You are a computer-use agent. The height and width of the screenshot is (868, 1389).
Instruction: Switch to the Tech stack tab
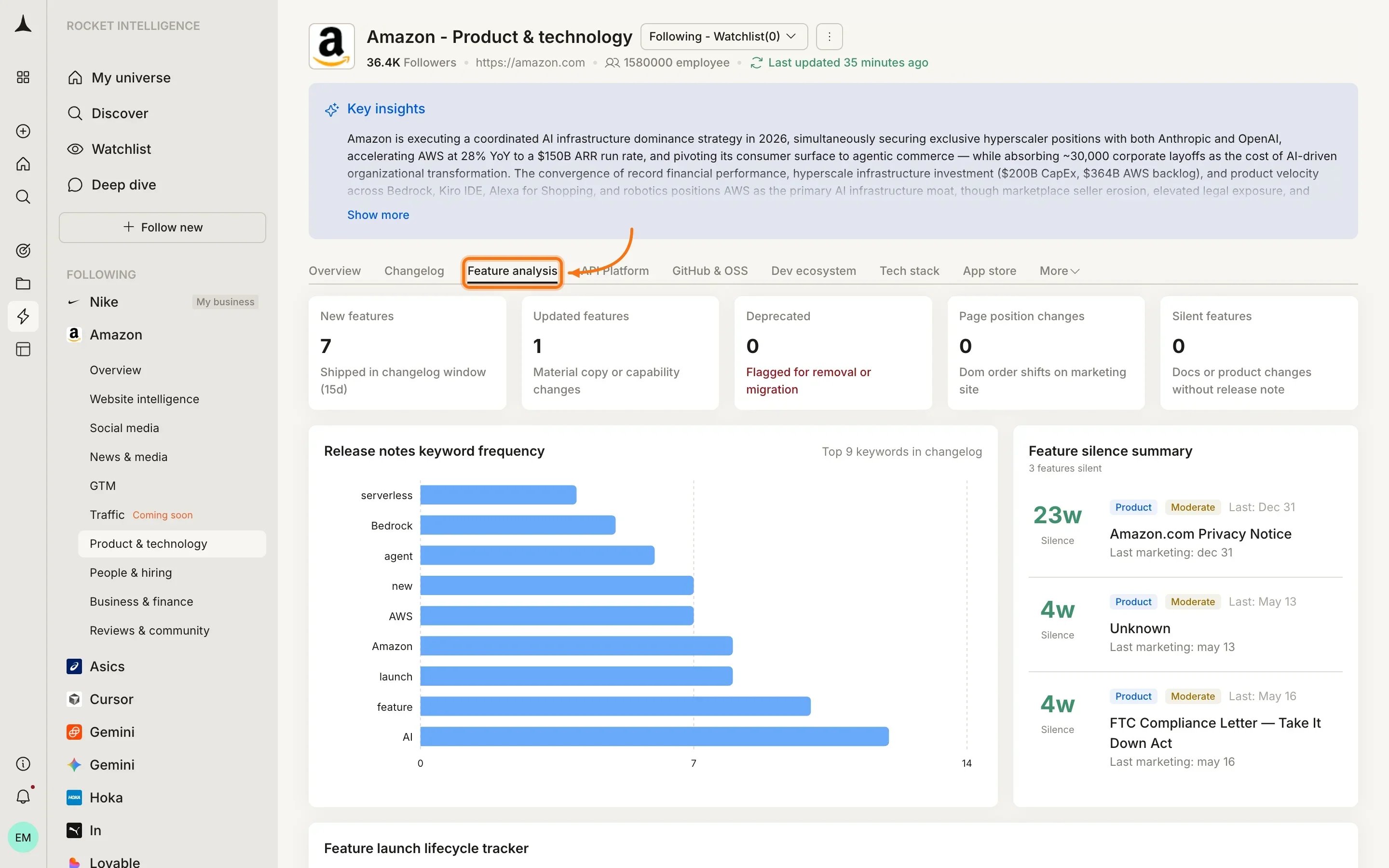click(909, 271)
